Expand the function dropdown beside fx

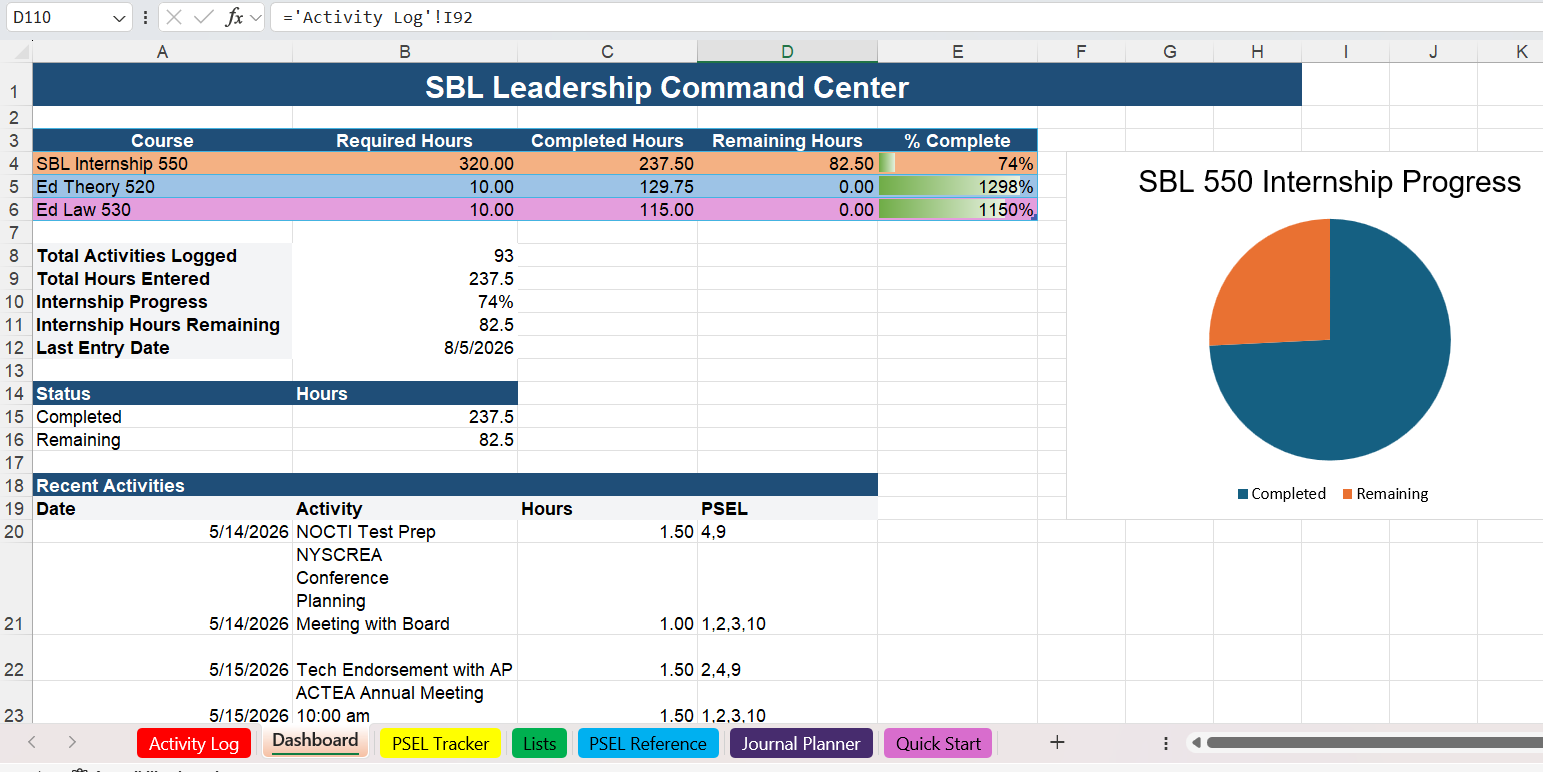pyautogui.click(x=255, y=17)
